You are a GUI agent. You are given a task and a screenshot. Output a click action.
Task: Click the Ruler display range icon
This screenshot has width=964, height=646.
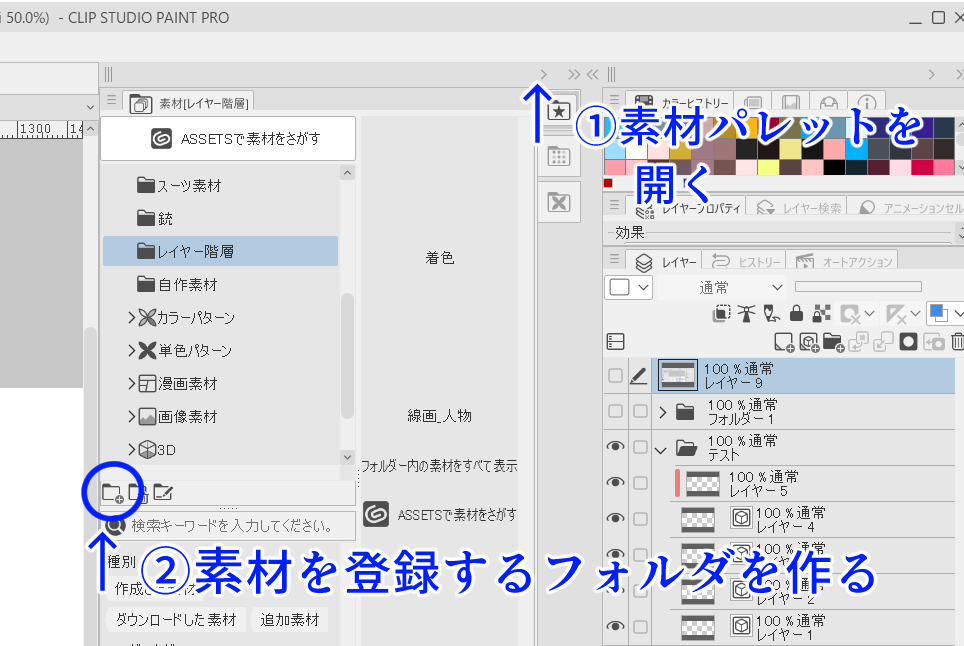896,314
